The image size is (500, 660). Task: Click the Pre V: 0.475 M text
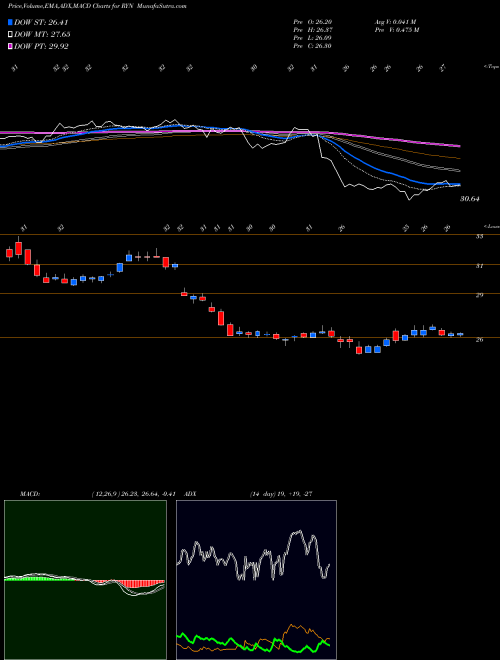coord(396,30)
